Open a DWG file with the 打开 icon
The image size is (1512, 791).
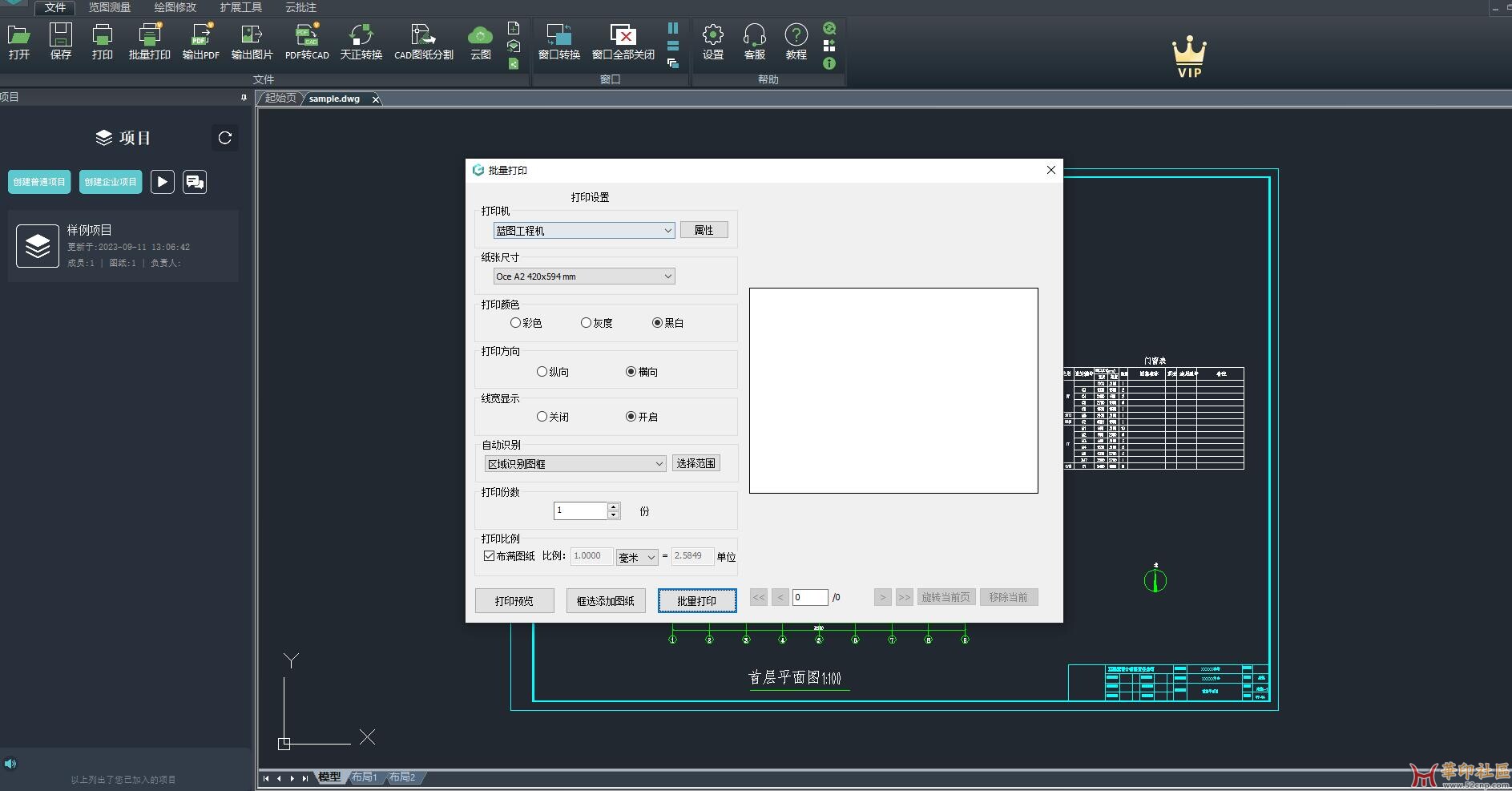click(19, 40)
